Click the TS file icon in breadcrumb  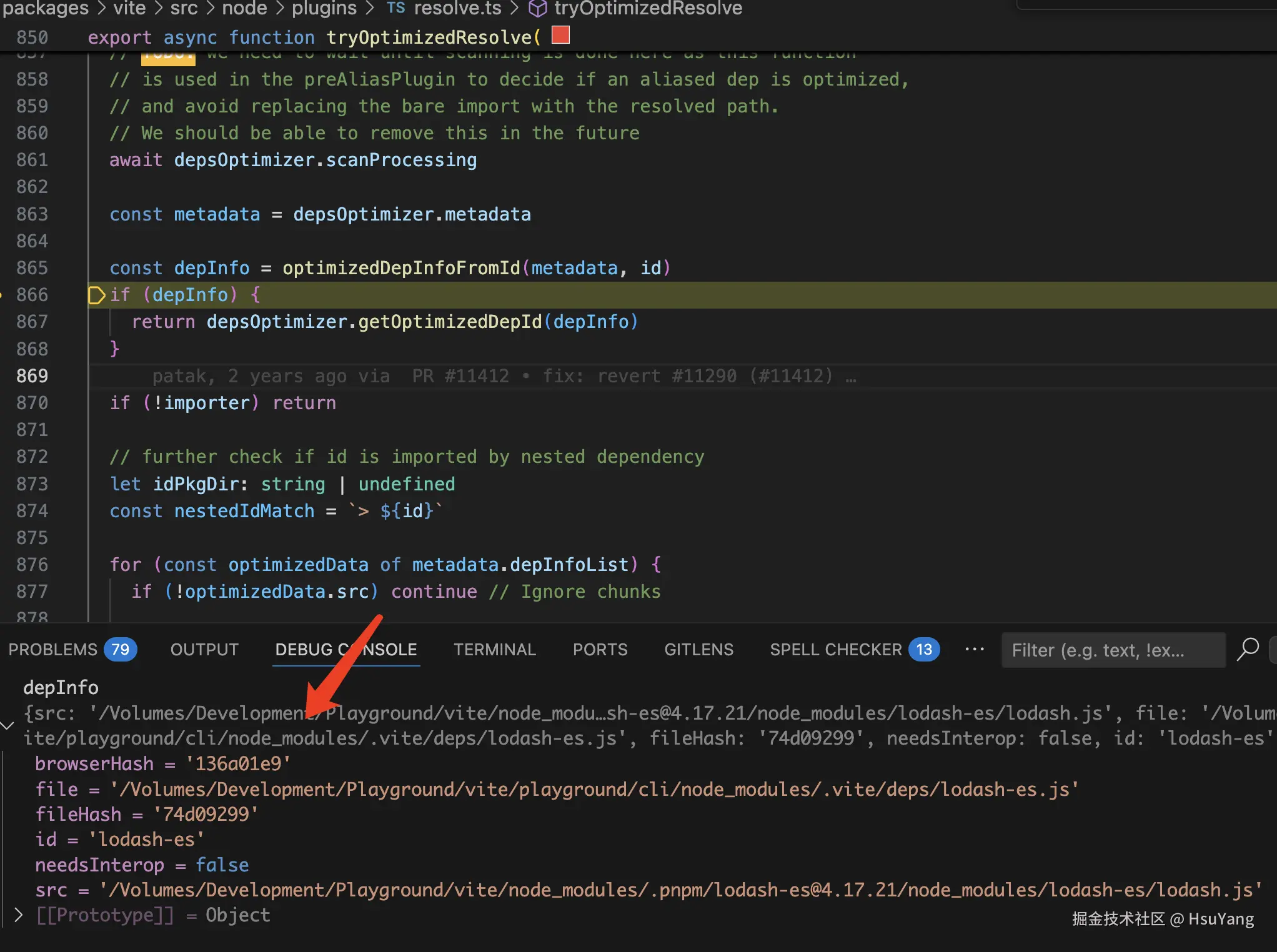pyautogui.click(x=395, y=8)
